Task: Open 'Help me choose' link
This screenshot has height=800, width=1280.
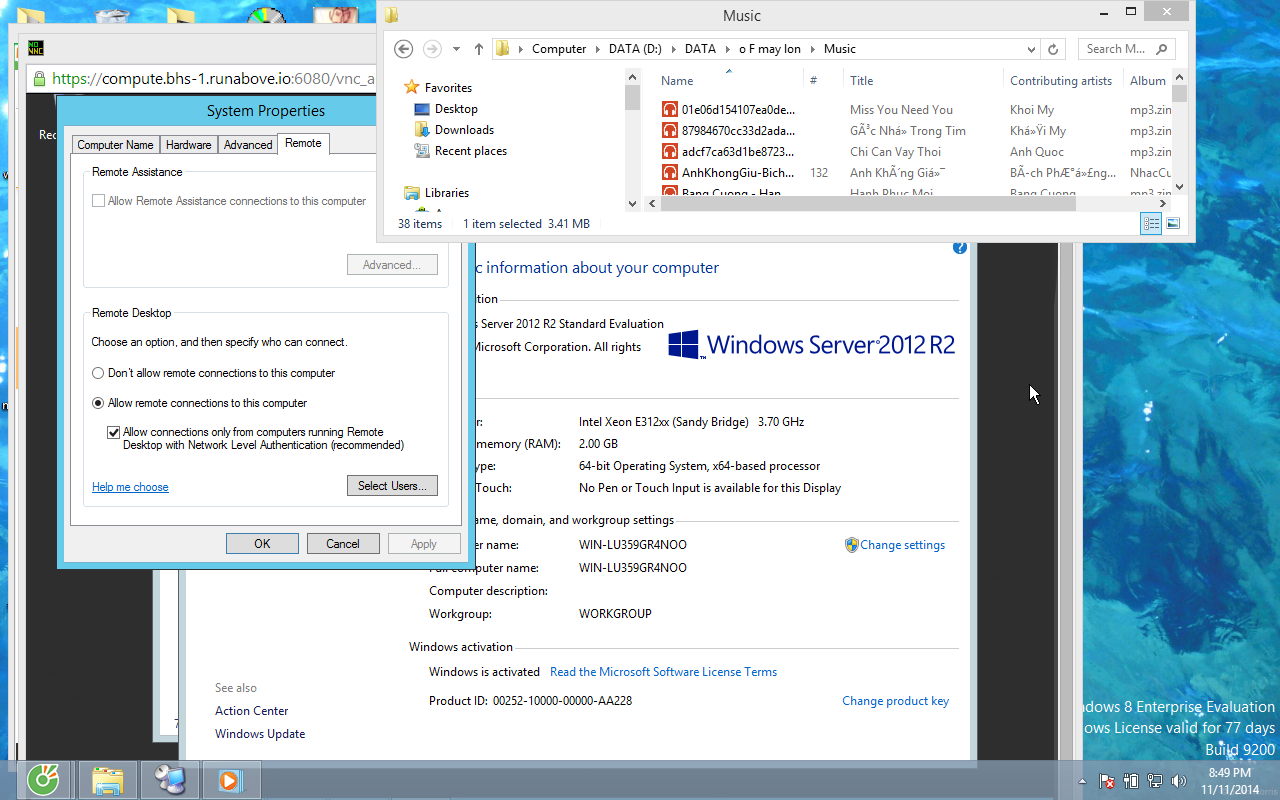Action: (130, 487)
